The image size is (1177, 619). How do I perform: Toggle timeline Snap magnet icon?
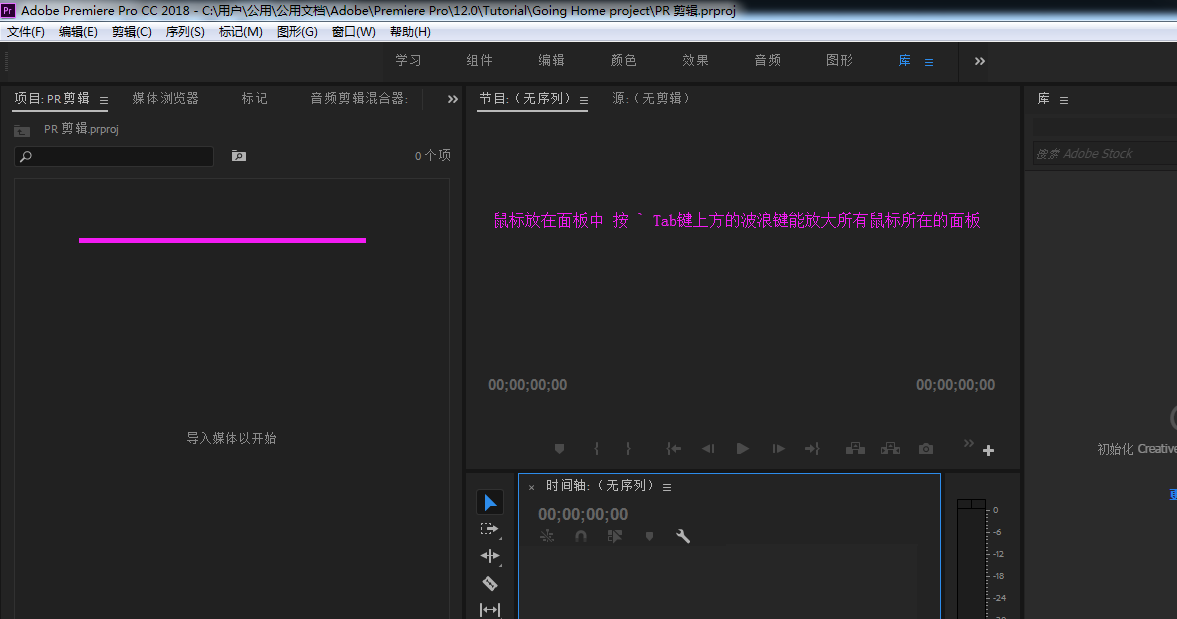pos(581,536)
